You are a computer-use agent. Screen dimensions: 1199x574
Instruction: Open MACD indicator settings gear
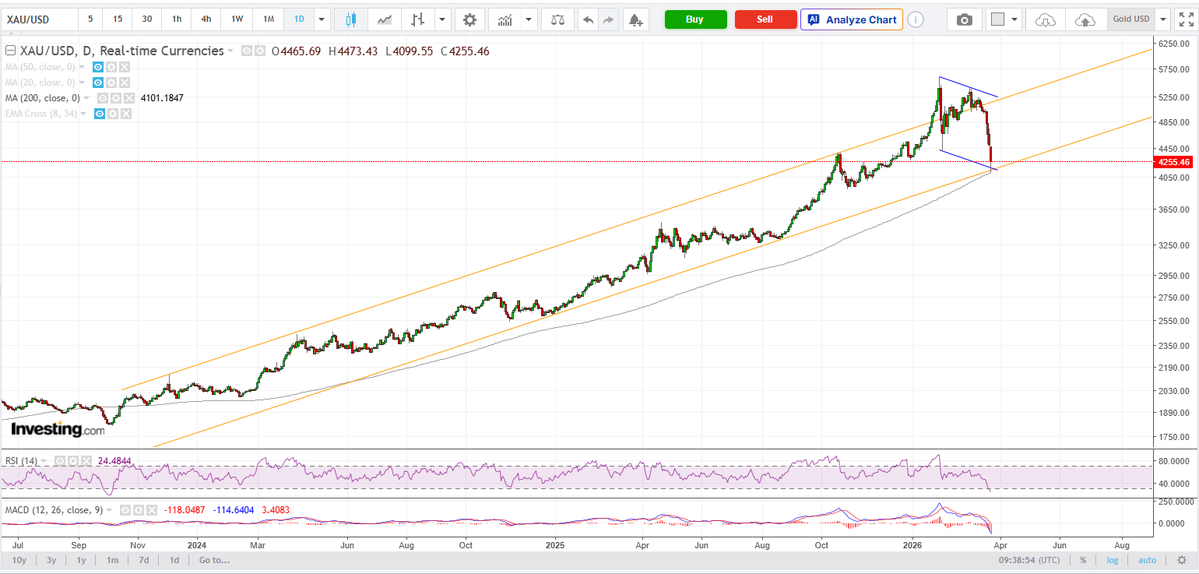coord(138,510)
